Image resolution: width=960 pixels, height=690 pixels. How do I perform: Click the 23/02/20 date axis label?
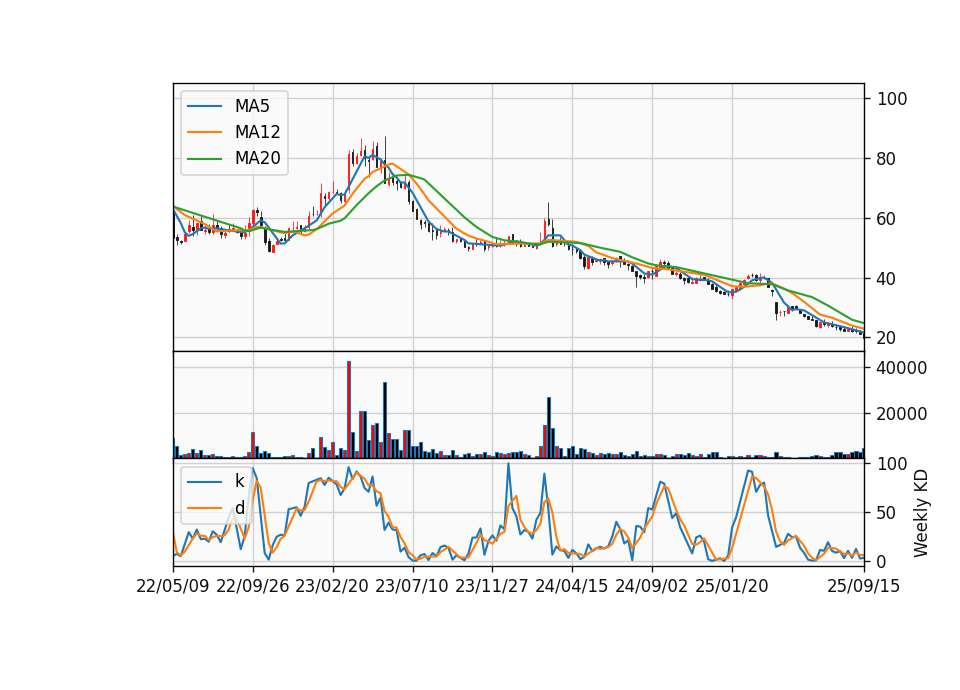tap(332, 586)
